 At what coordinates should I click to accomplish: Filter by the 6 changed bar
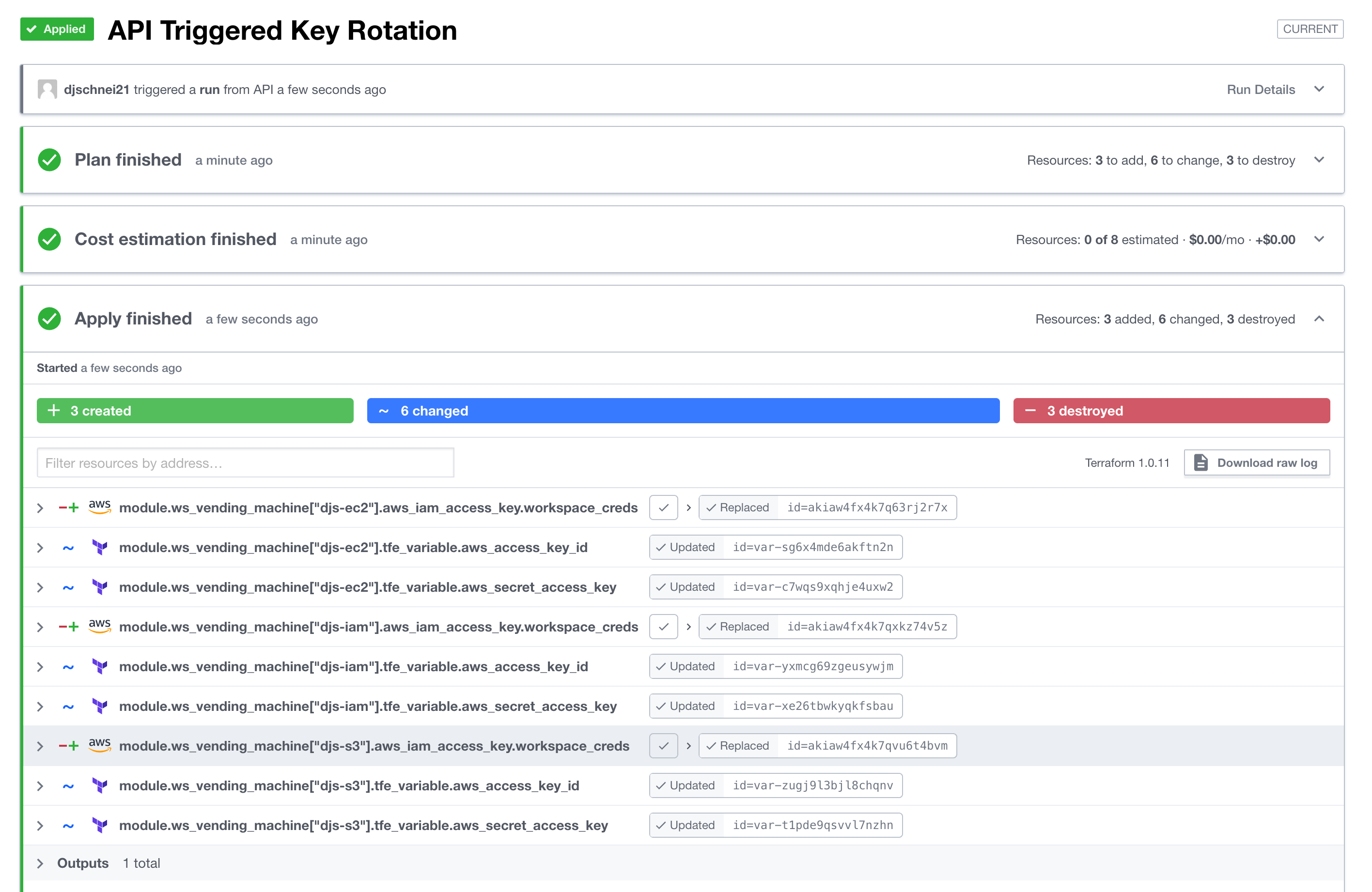(x=683, y=411)
